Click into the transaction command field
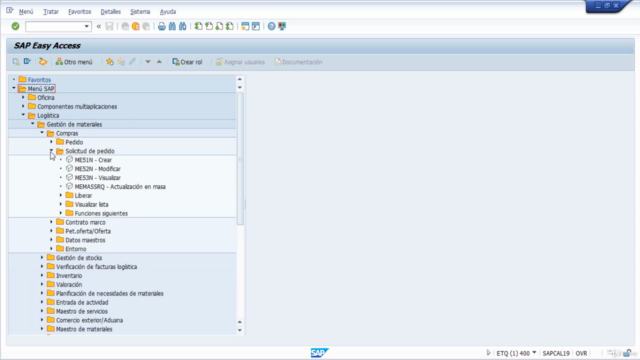Screen dimensions: 640x360 click(54, 27)
